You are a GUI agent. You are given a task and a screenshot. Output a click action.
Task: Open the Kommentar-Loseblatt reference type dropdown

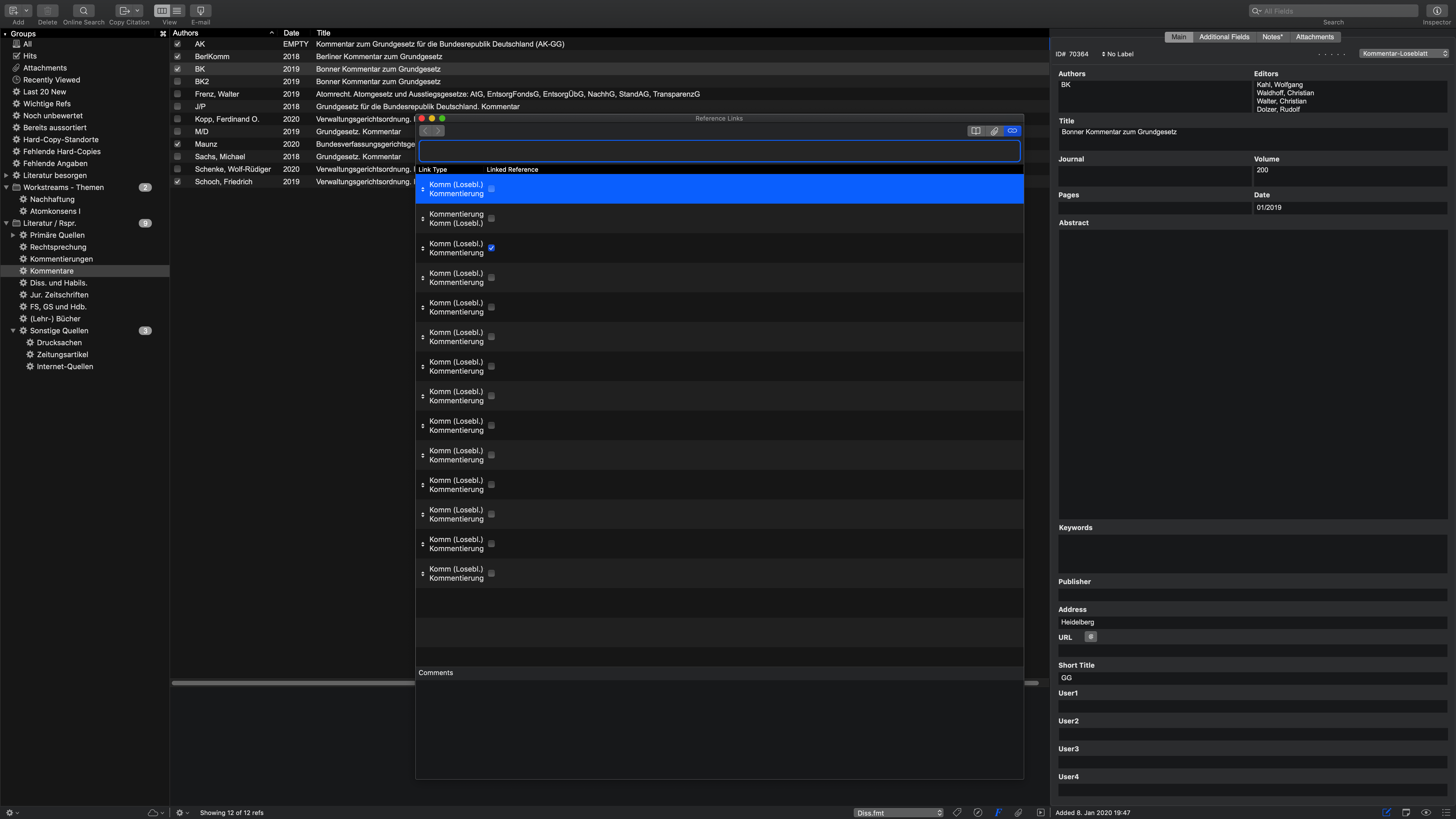click(1404, 54)
